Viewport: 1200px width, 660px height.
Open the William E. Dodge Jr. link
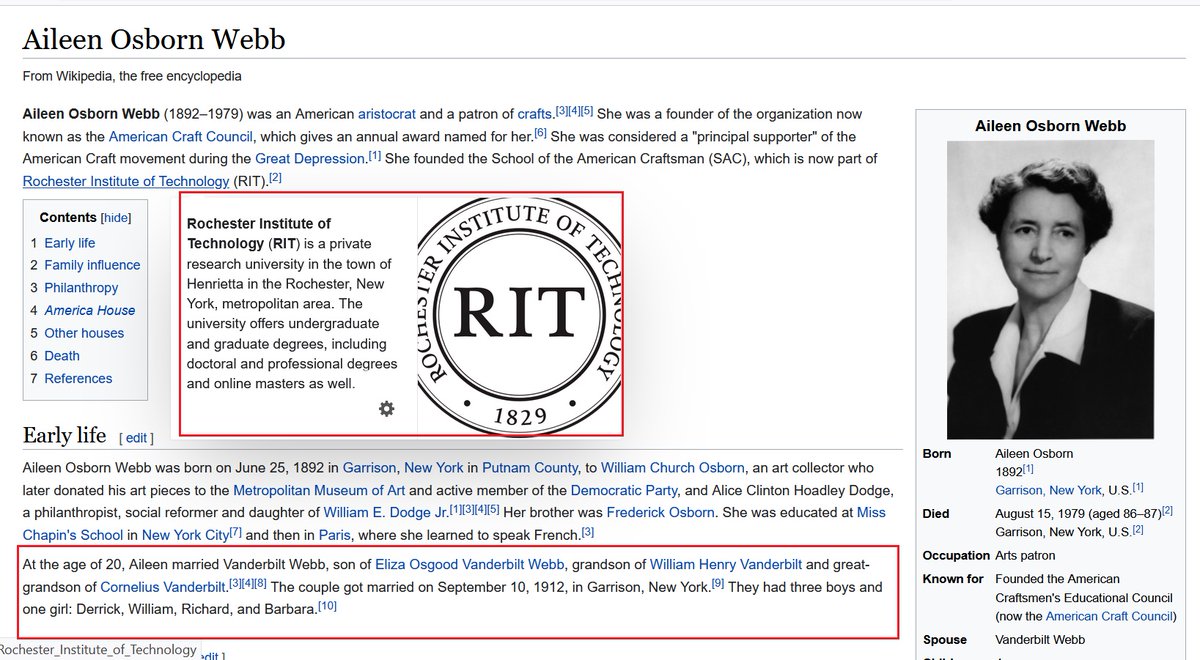(385, 513)
